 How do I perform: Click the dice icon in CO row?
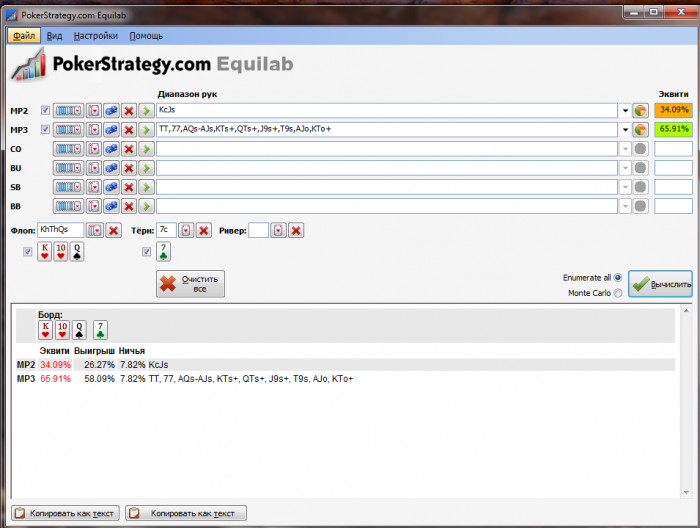[x=111, y=149]
